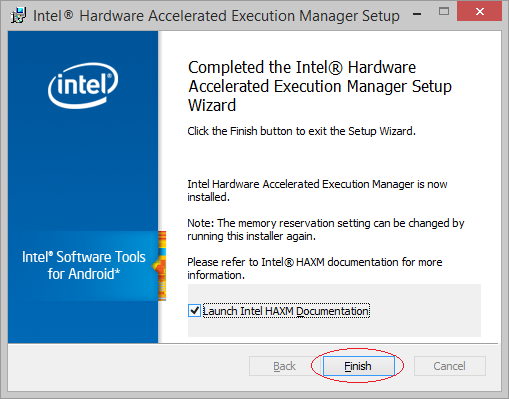
Task: Close the setup window with the red X
Action: point(480,12)
